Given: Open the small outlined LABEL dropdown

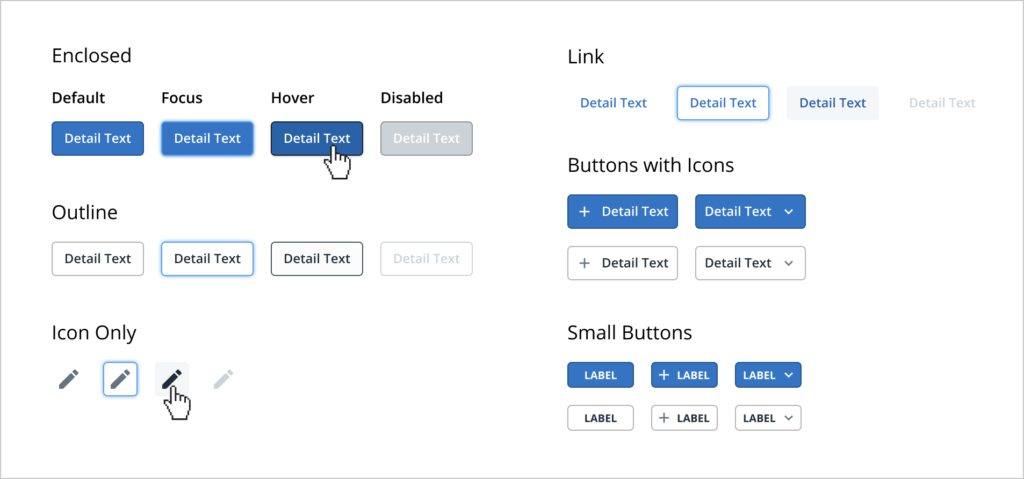Looking at the screenshot, I should 788,418.
